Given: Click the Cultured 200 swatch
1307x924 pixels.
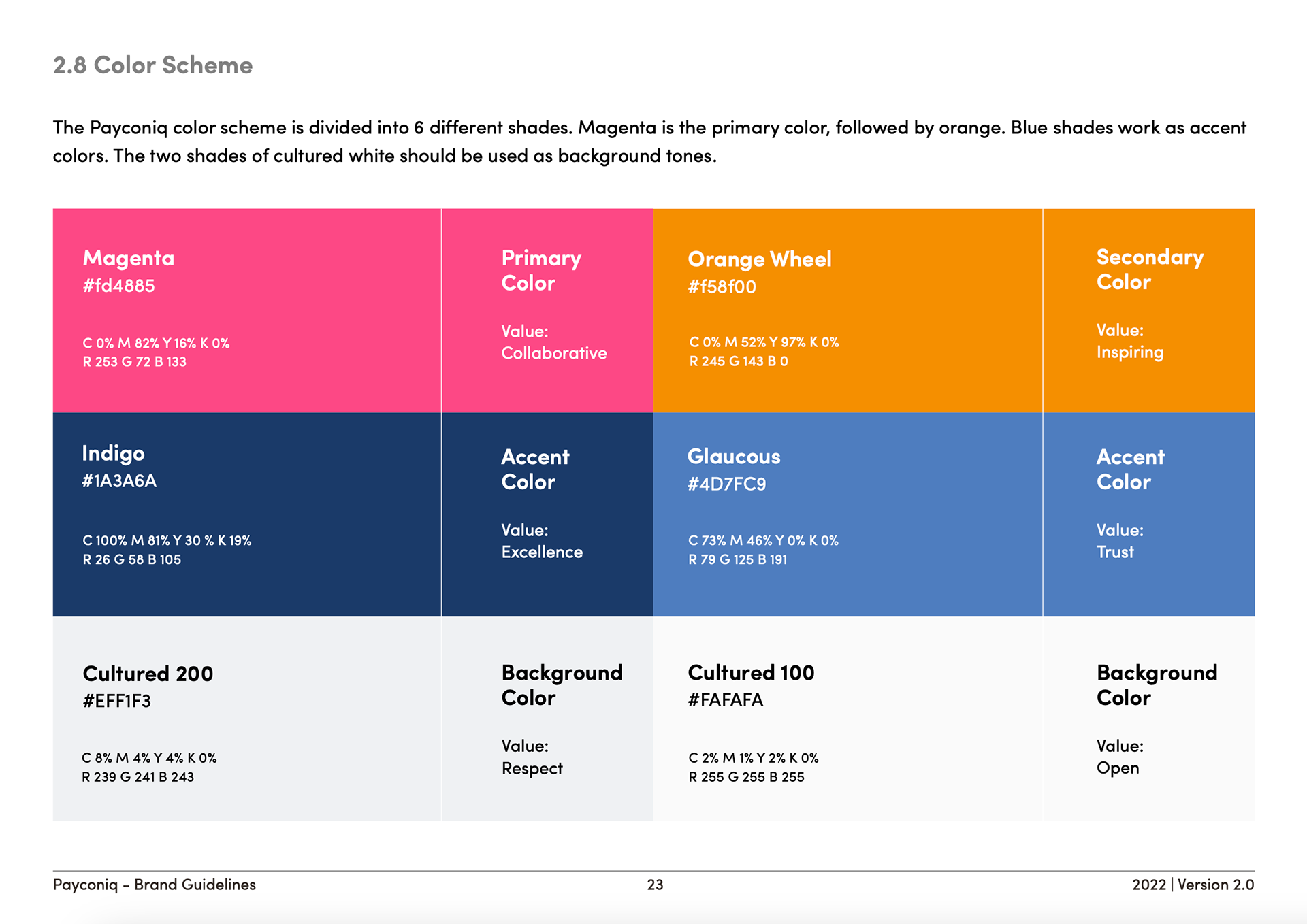Looking at the screenshot, I should (247, 719).
